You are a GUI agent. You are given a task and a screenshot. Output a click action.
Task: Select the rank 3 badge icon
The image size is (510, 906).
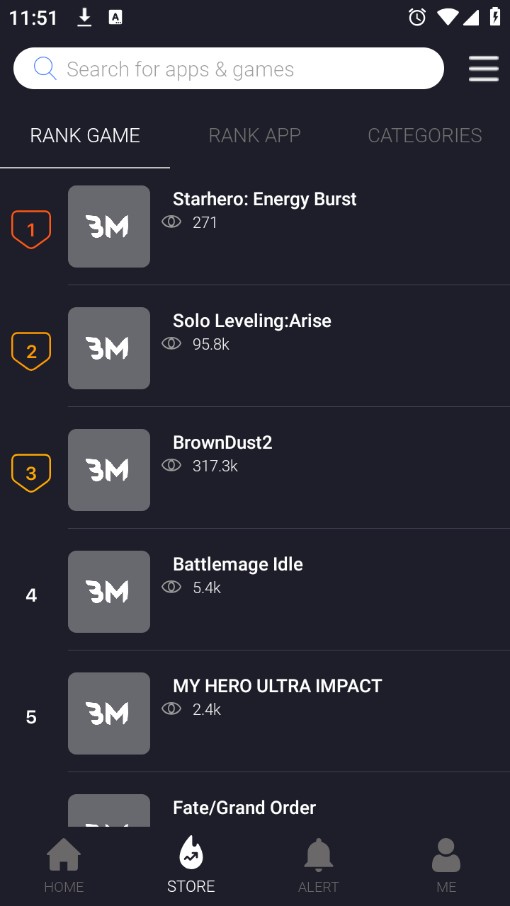click(x=31, y=473)
